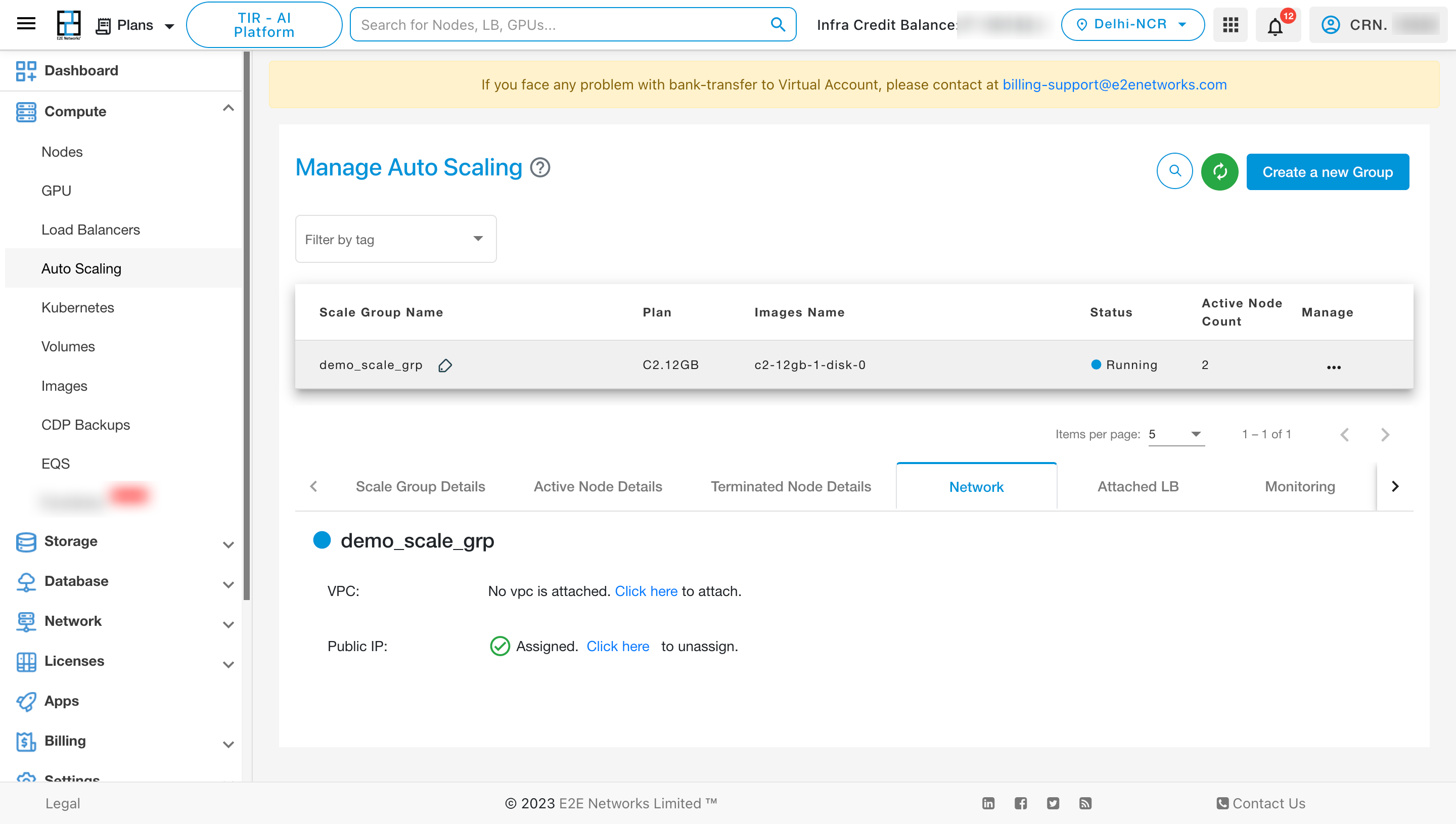Open the CRN user account menu
1456x824 pixels.
pos(1378,25)
